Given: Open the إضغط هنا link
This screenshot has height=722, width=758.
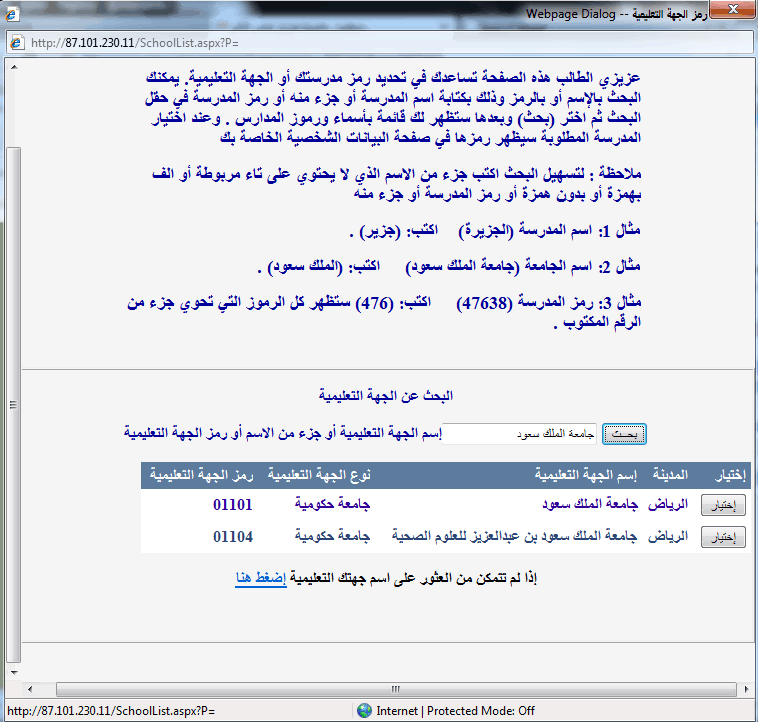Looking at the screenshot, I should (x=261, y=578).
